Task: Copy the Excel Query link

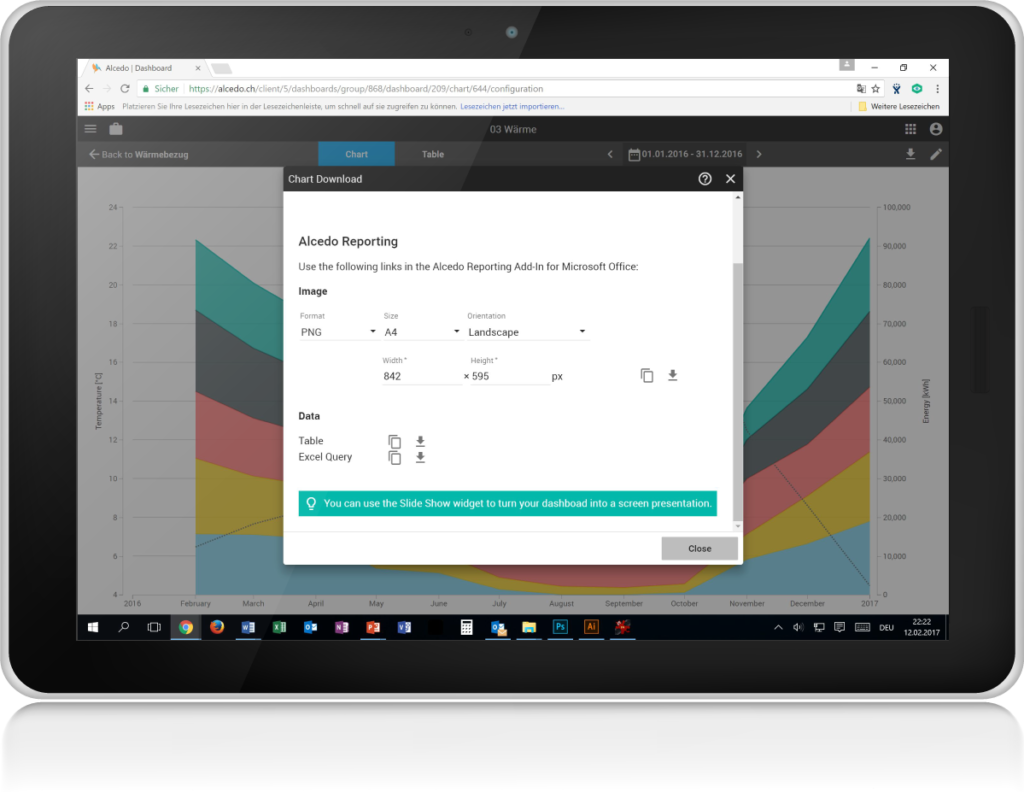Action: [394, 458]
